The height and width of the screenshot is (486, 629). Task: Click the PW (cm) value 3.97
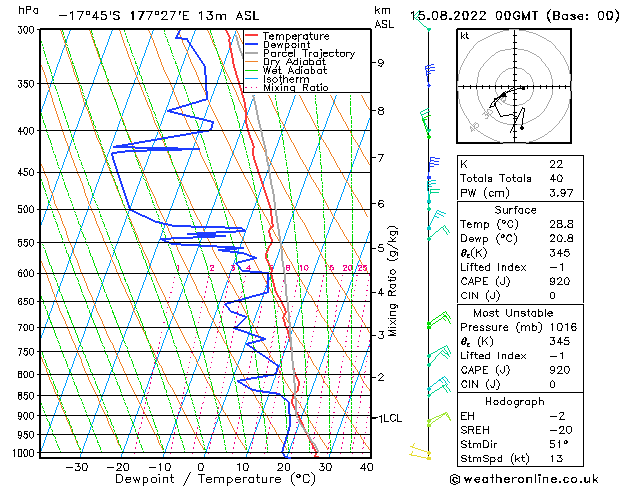(561, 193)
